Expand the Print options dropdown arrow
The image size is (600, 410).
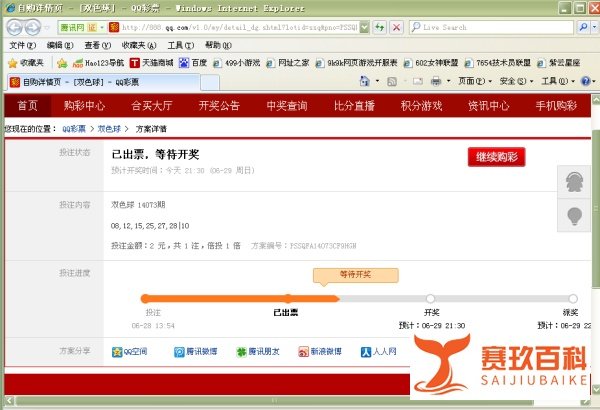click(x=448, y=81)
